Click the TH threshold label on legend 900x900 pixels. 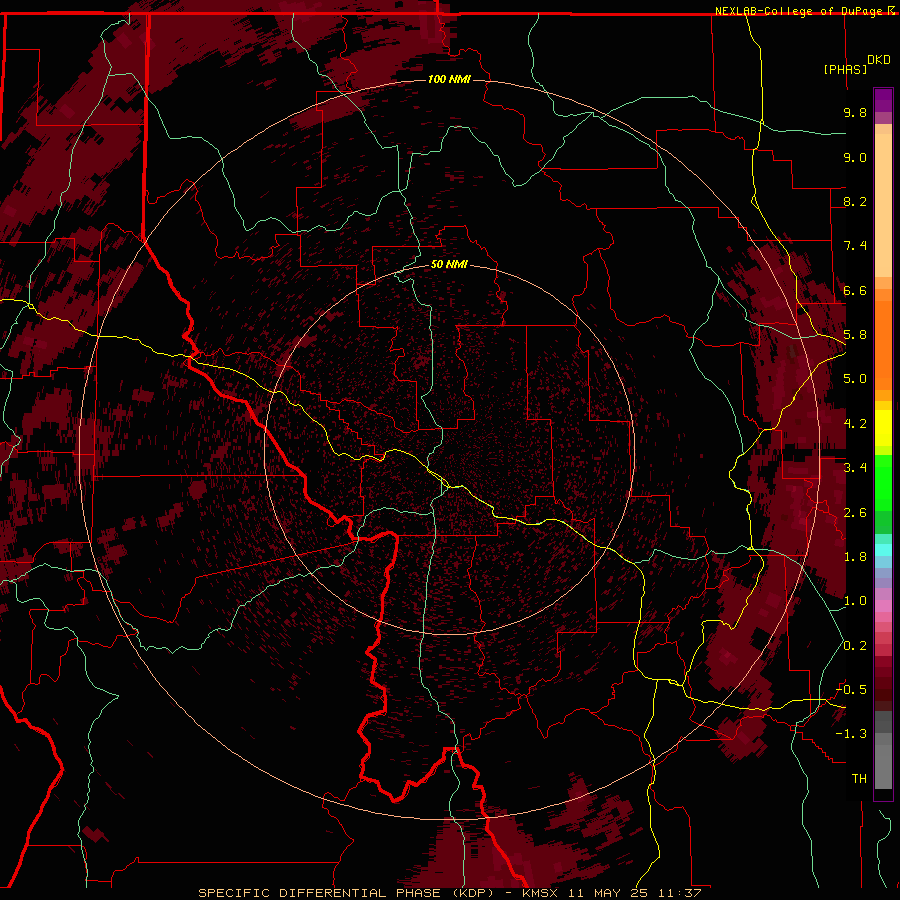click(859, 779)
